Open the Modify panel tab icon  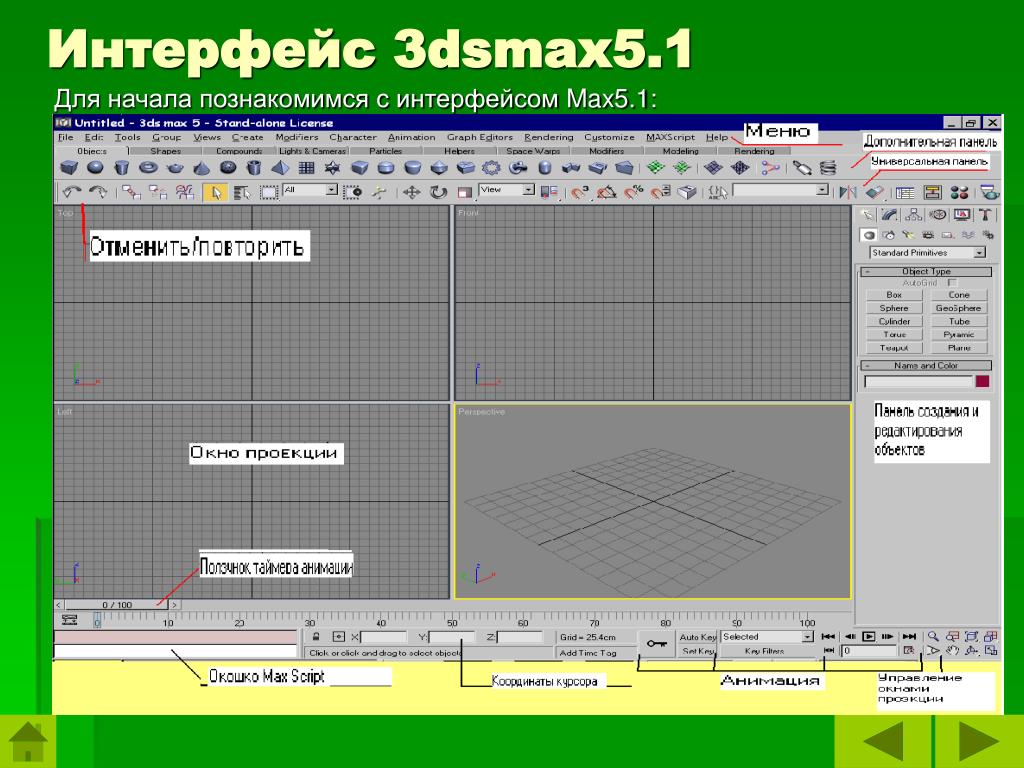tap(889, 215)
